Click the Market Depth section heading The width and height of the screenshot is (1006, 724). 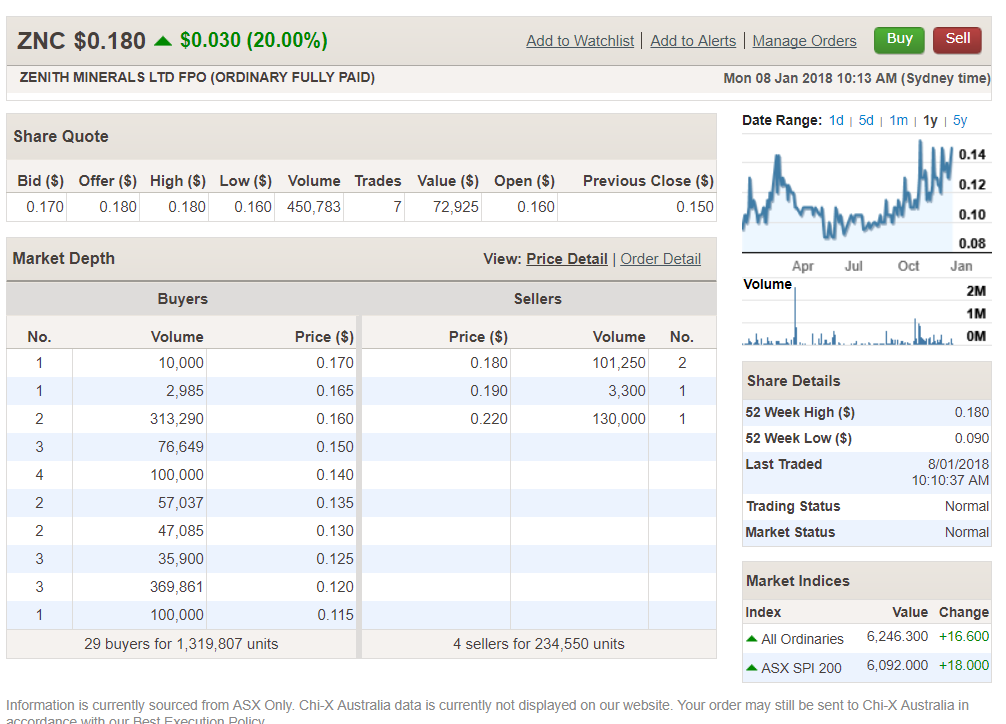(64, 259)
